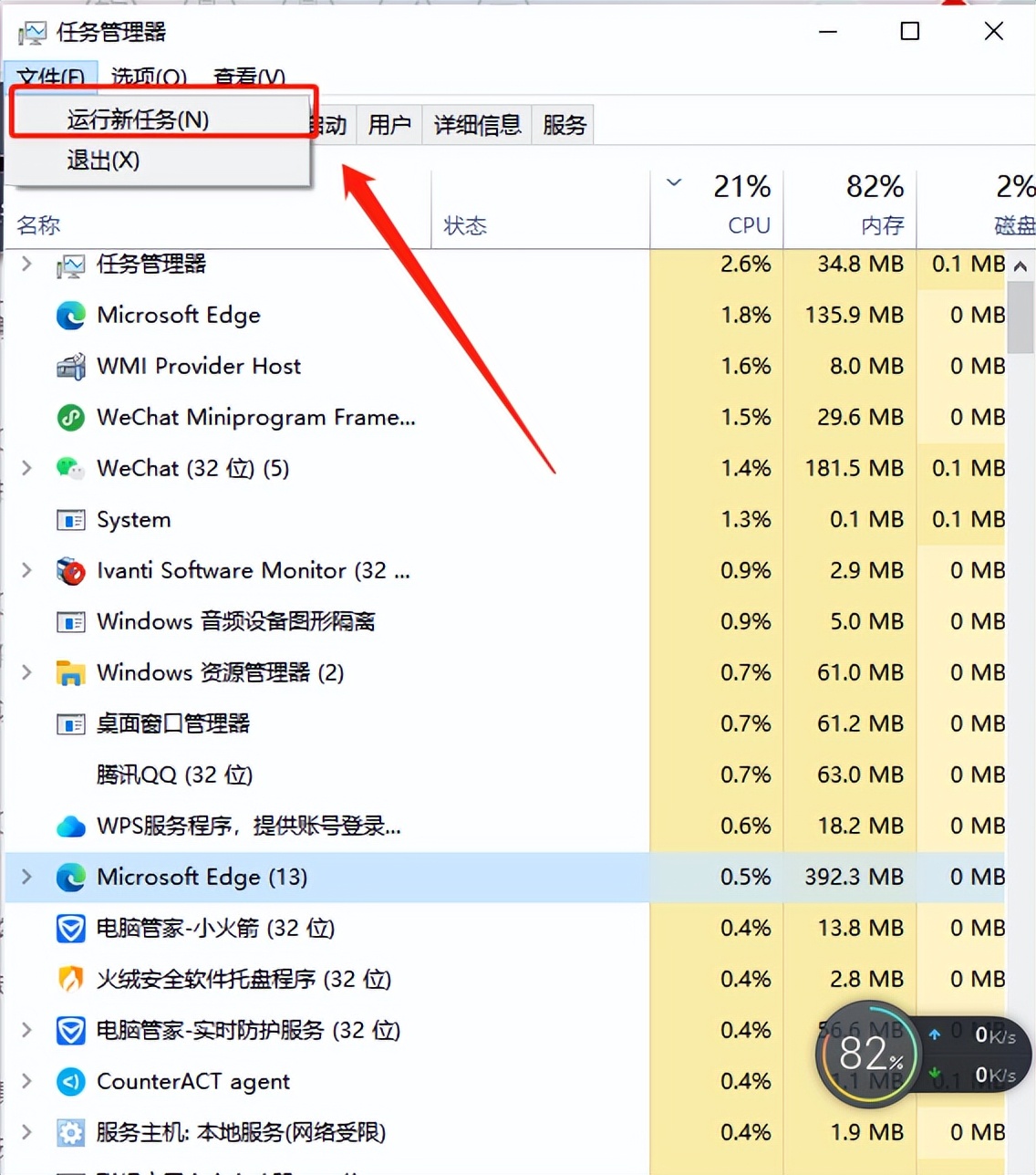Viewport: 1036px width, 1175px height.
Task: Click the WPS服务程序 blue cloud icon
Action: [71, 826]
